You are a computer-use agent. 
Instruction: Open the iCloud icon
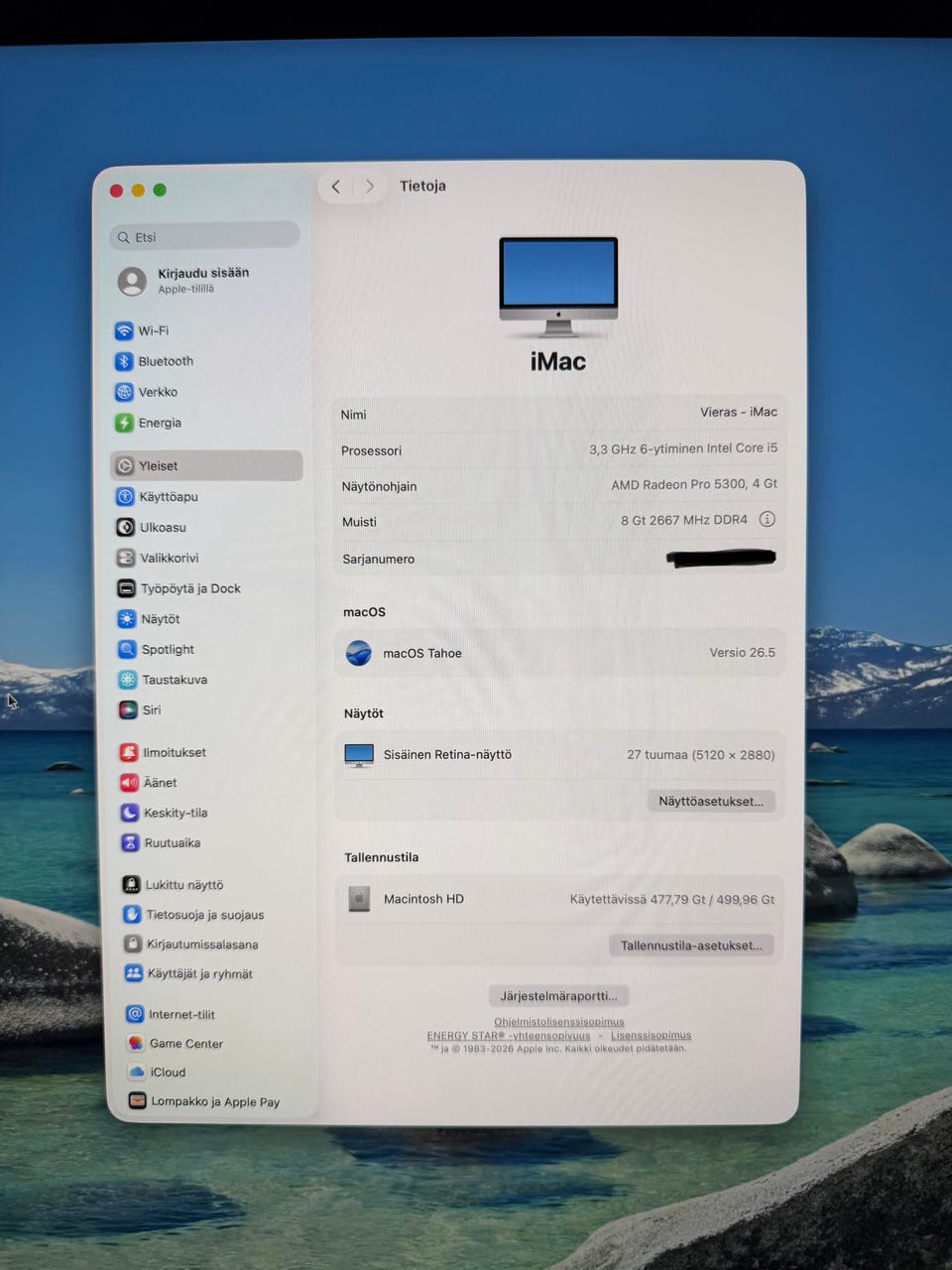pyautogui.click(x=136, y=1072)
